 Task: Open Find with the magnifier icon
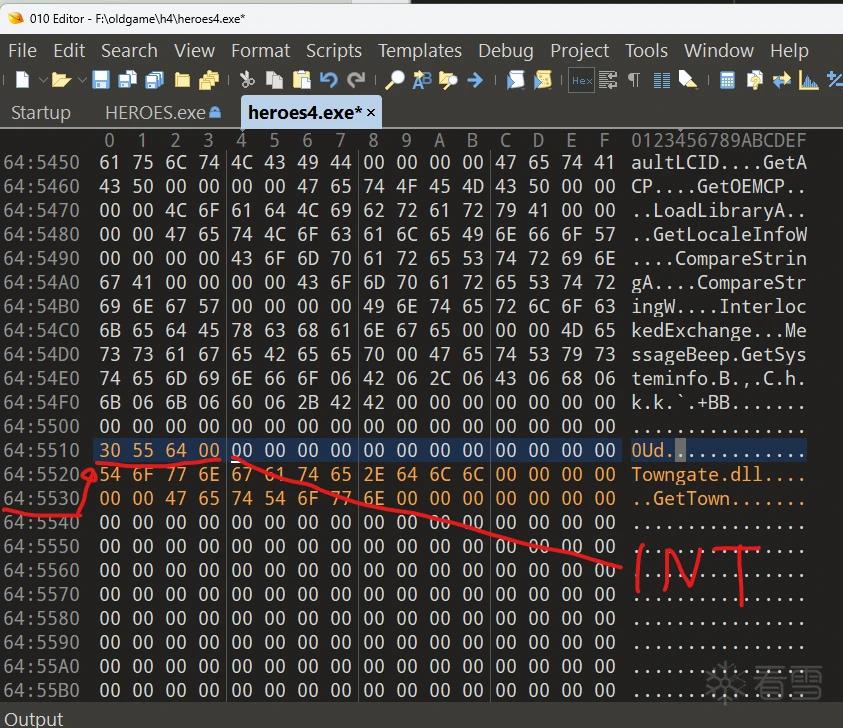point(395,80)
